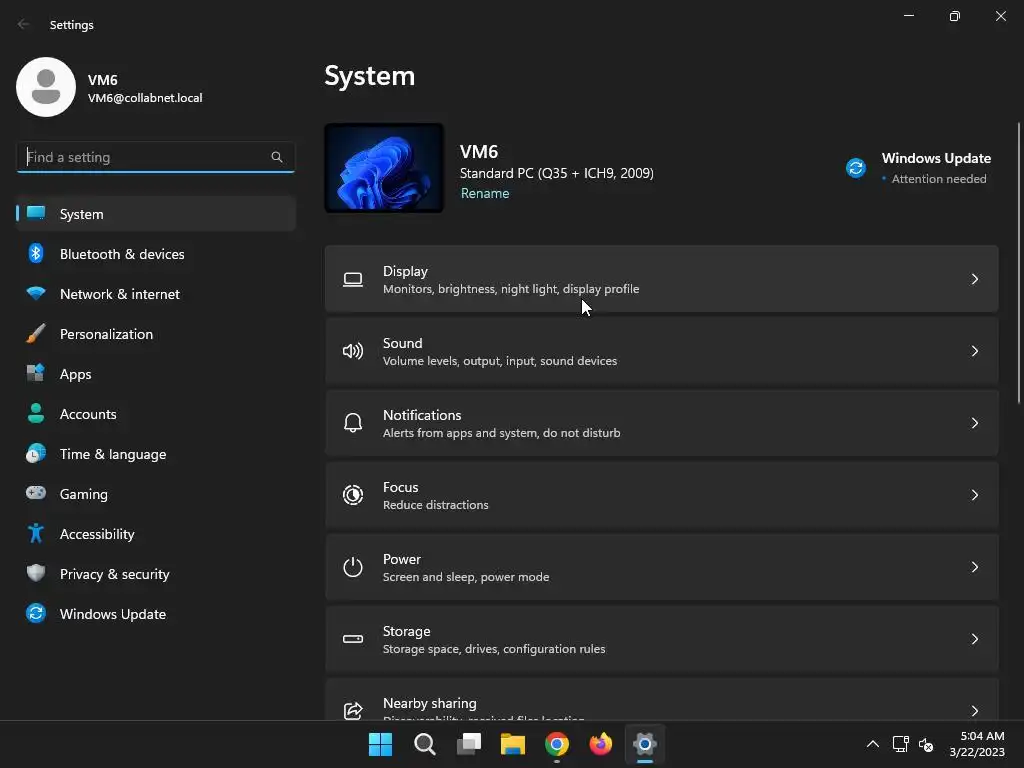This screenshot has width=1024, height=768.
Task: Click the Apps icon in sidebar
Action: click(x=36, y=373)
